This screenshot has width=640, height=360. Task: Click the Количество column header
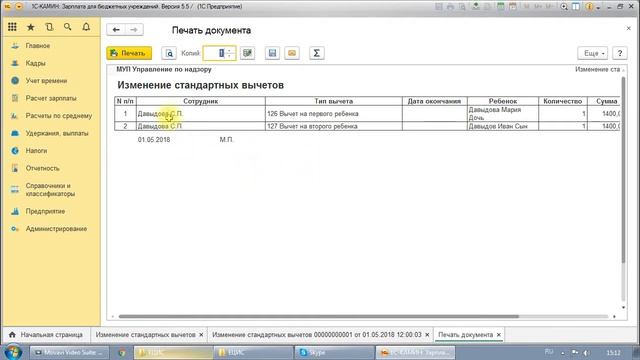point(563,101)
